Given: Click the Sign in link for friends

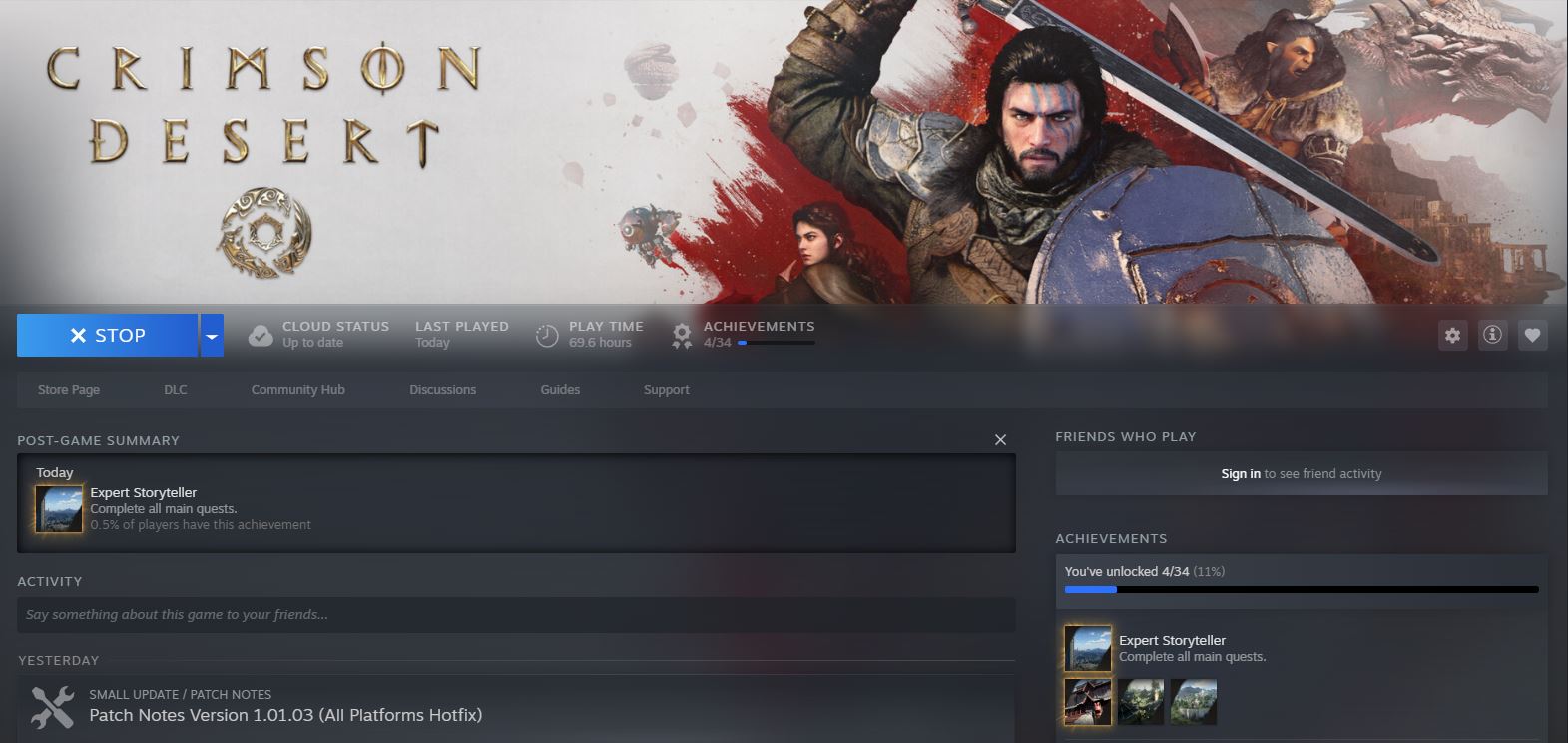Looking at the screenshot, I should (x=1241, y=474).
